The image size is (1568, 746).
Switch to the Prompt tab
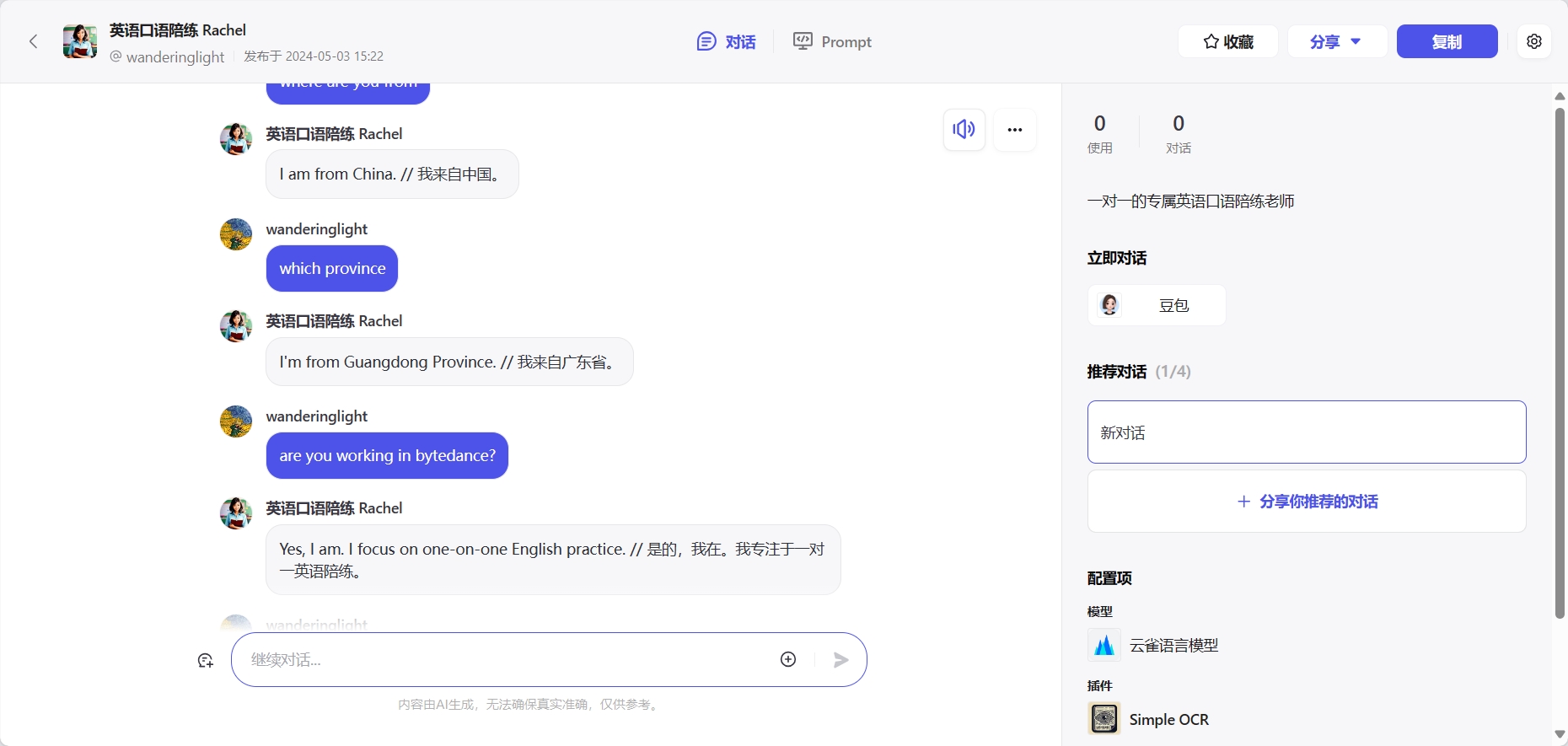pyautogui.click(x=832, y=41)
